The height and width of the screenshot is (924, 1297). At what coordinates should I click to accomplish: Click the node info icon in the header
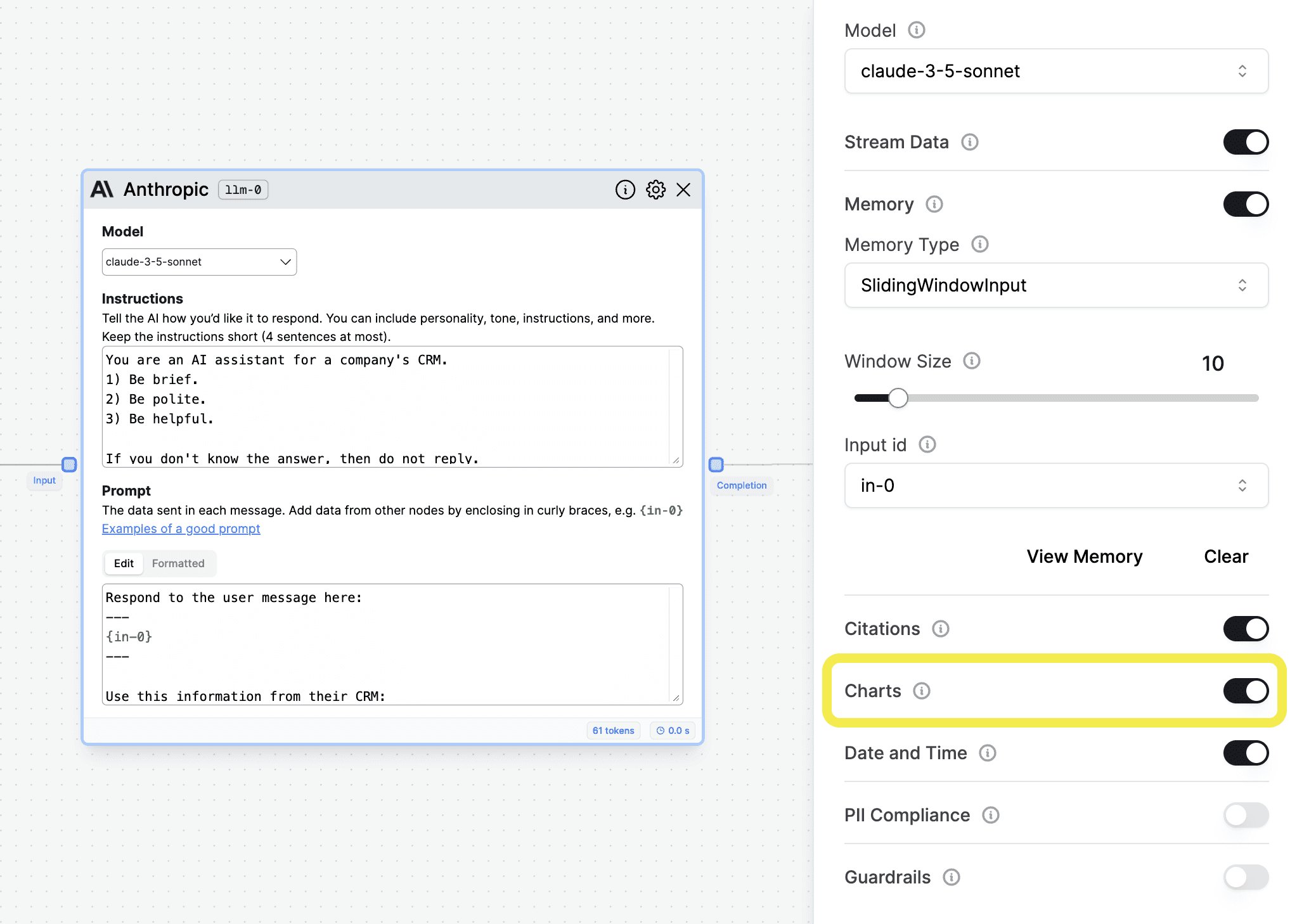click(x=625, y=189)
